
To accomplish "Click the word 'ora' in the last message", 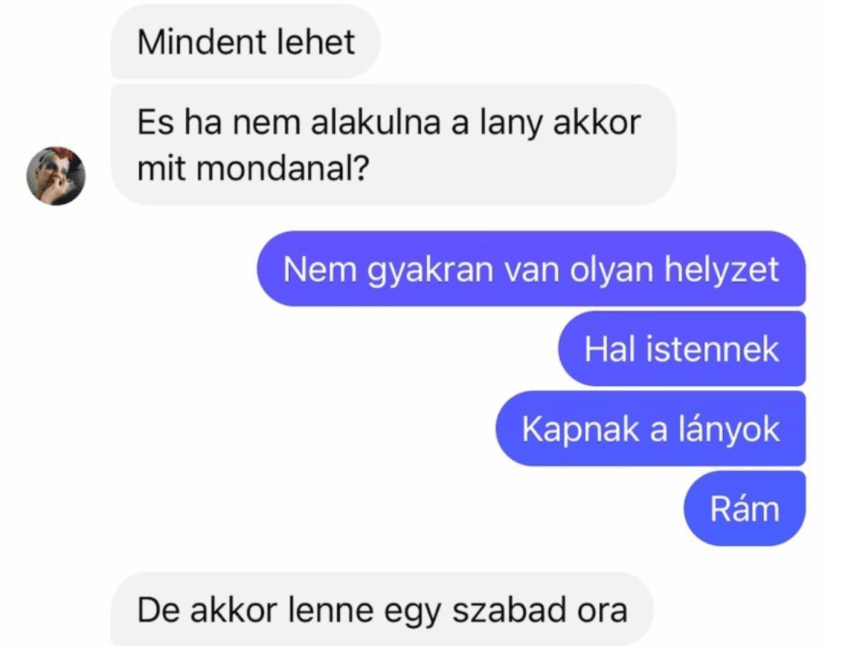I will coord(602,611).
